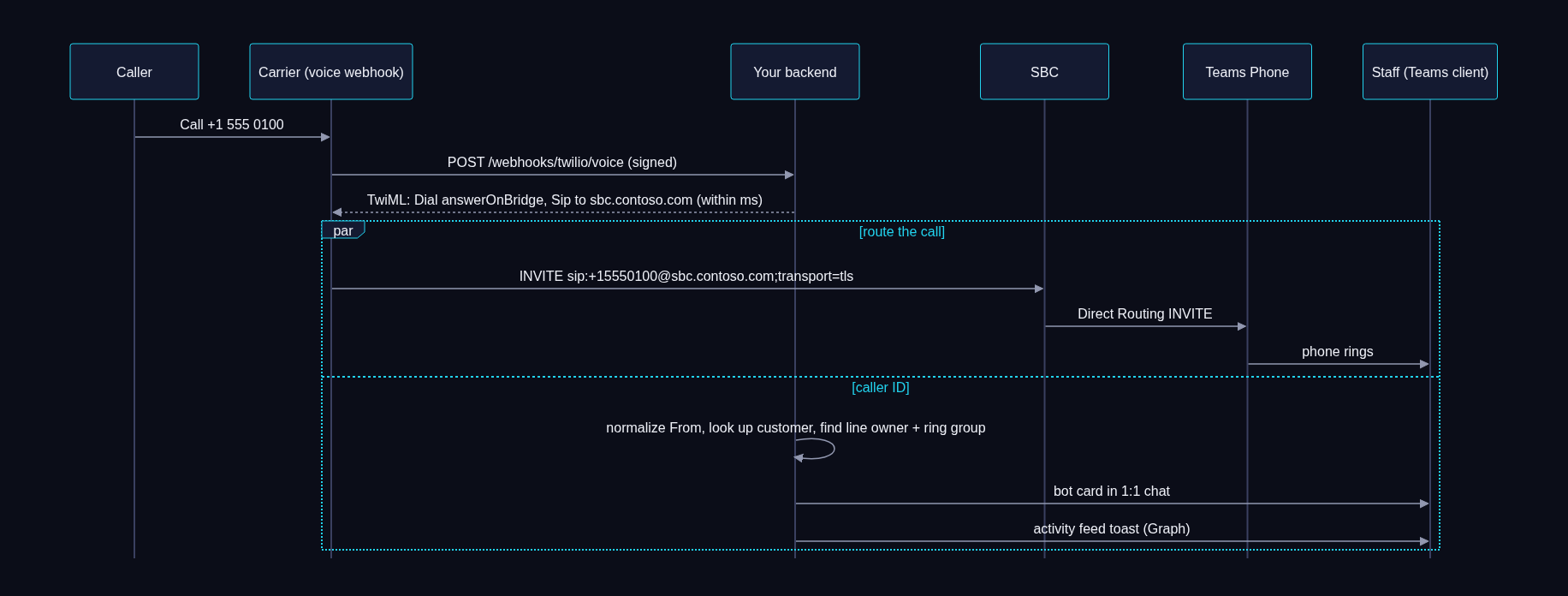Select the Your backend participant box

pyautogui.click(x=795, y=72)
